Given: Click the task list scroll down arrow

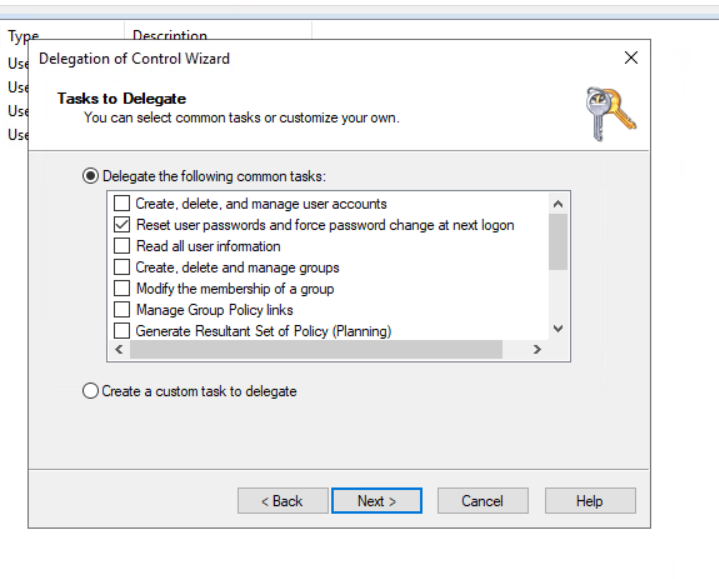Looking at the screenshot, I should pyautogui.click(x=558, y=328).
